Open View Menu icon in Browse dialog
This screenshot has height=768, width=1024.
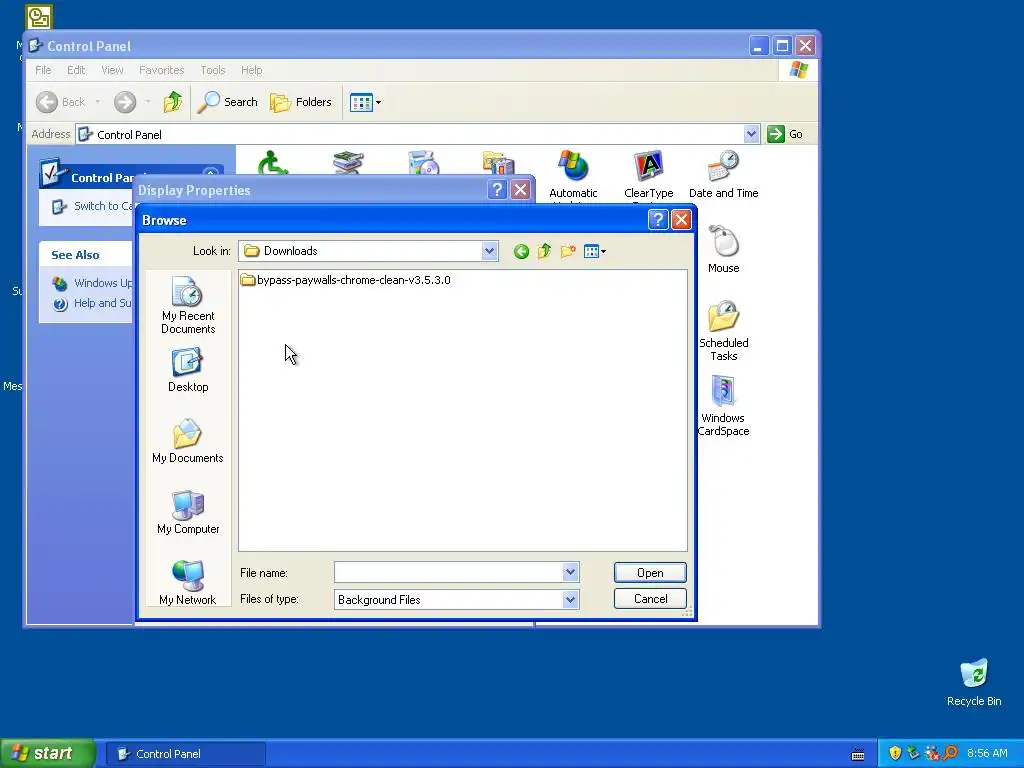pyautogui.click(x=594, y=251)
